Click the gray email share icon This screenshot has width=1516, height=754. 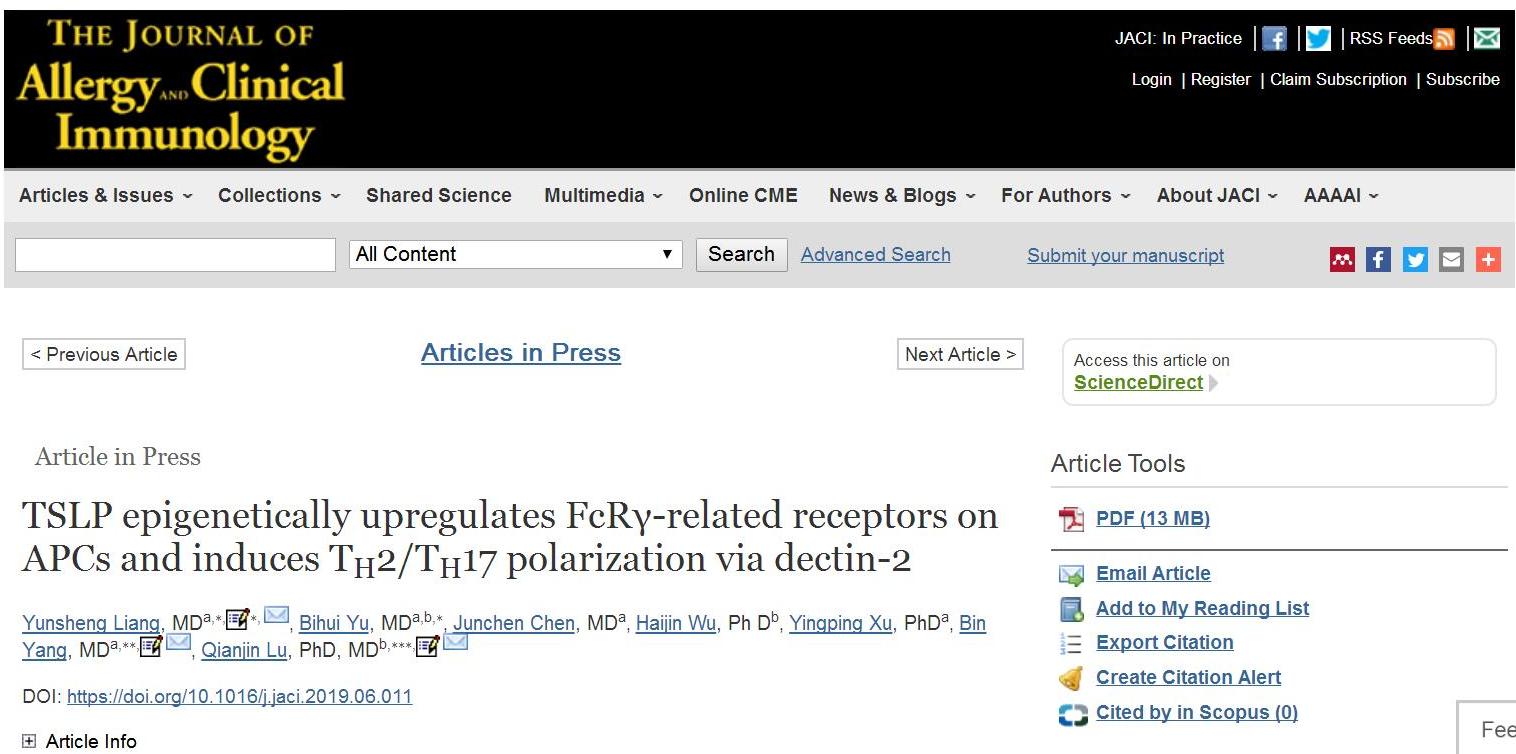click(x=1451, y=260)
